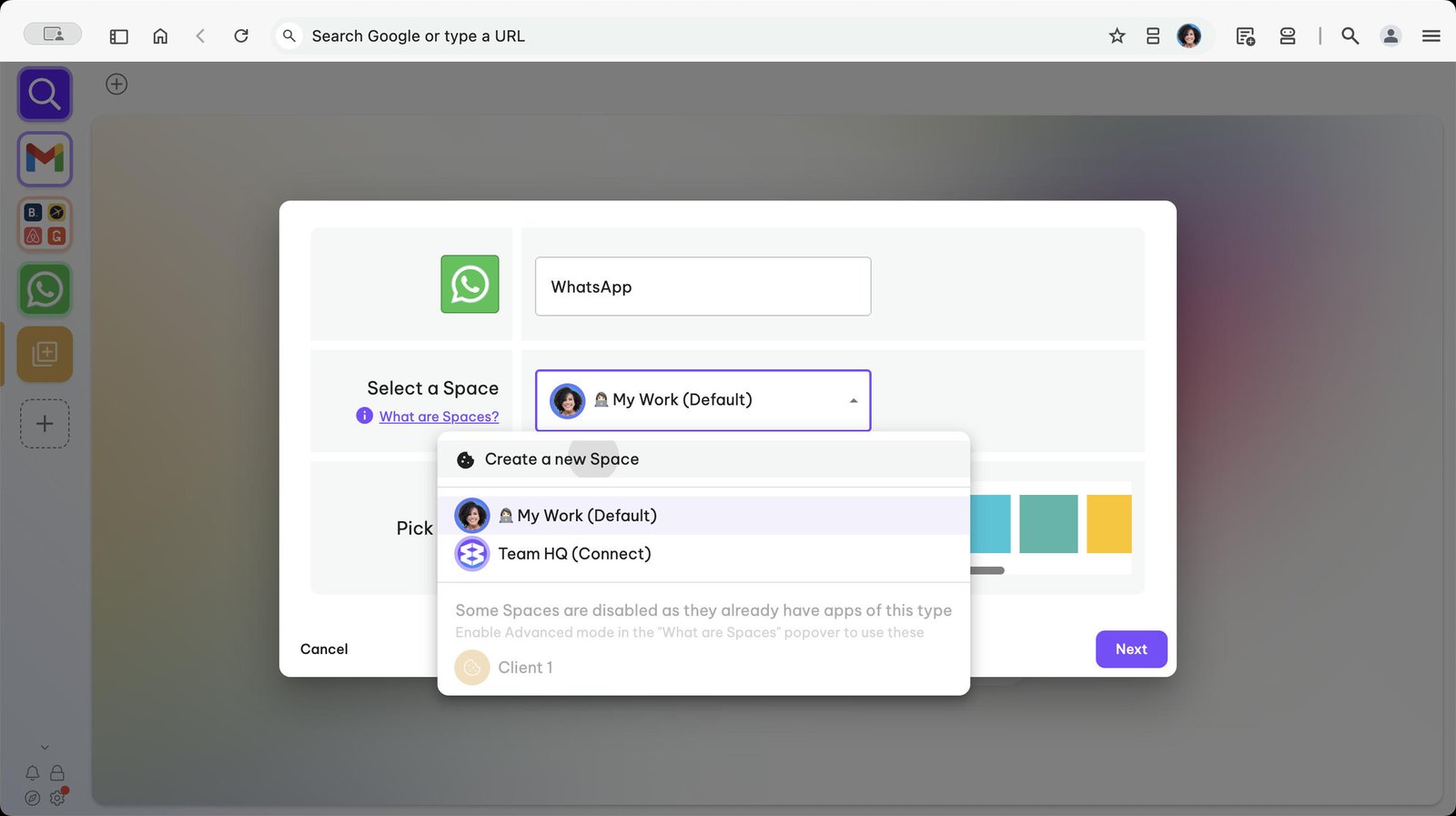The image size is (1456, 816).
Task: Open the Gmail app in the sidebar
Action: 45,159
